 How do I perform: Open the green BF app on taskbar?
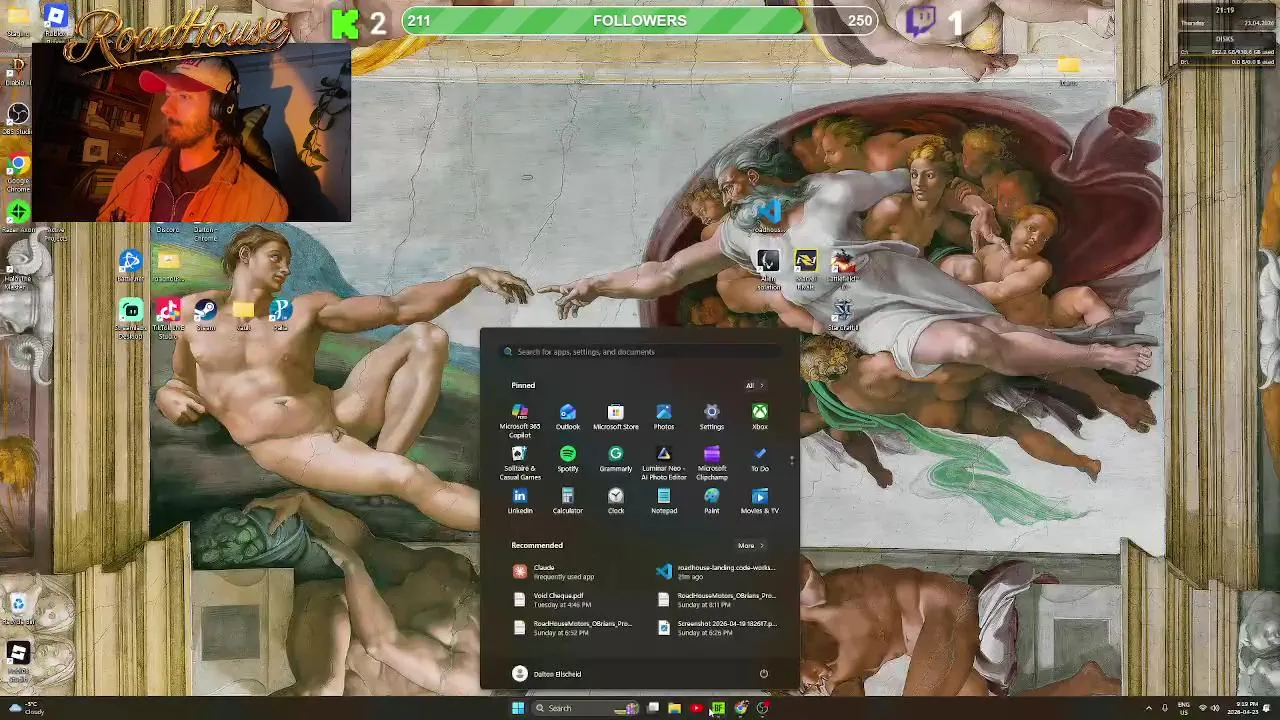[x=718, y=708]
